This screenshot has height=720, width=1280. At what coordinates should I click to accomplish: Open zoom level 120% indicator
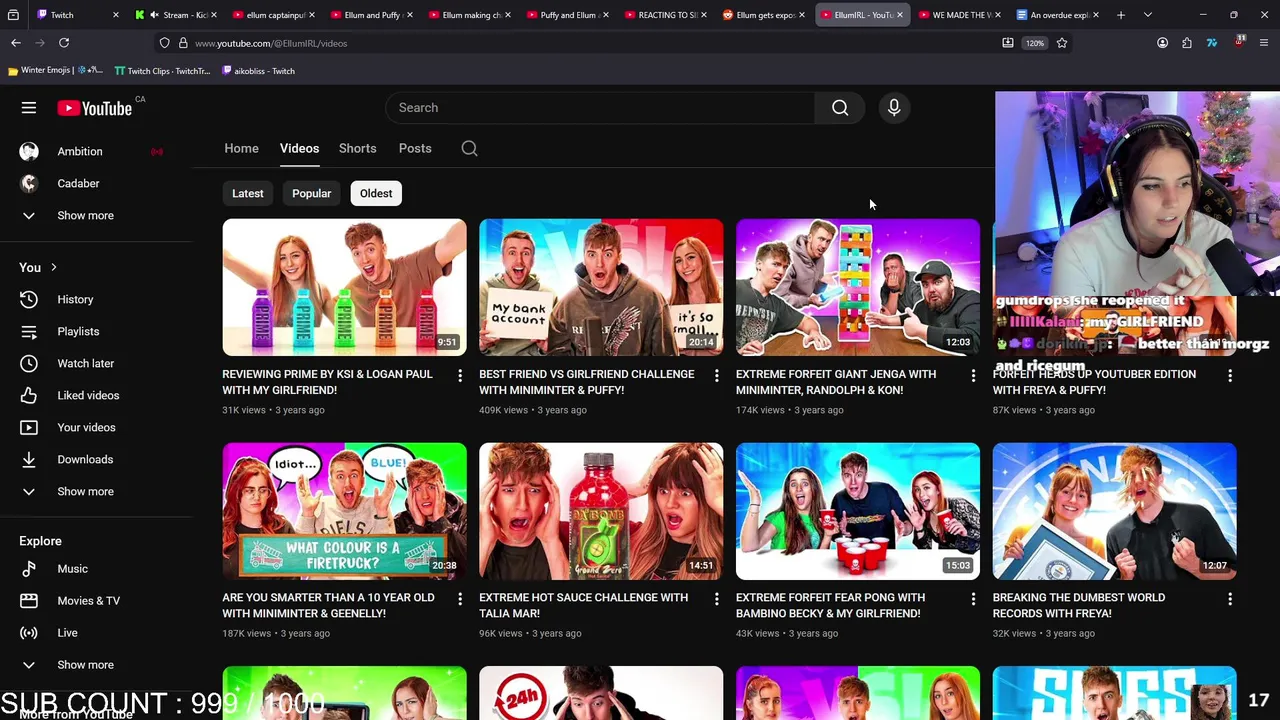point(1035,43)
